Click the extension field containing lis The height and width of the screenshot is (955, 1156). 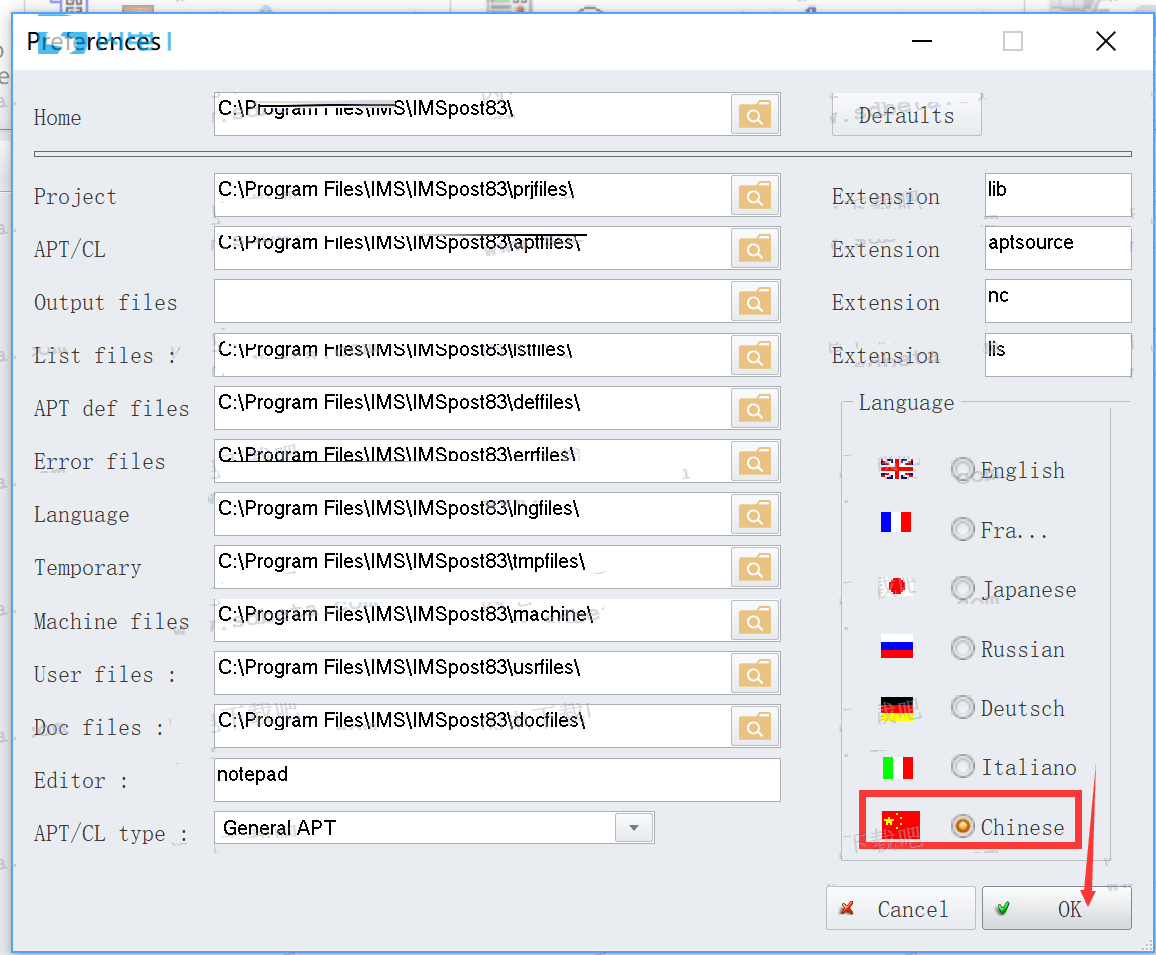point(1058,355)
